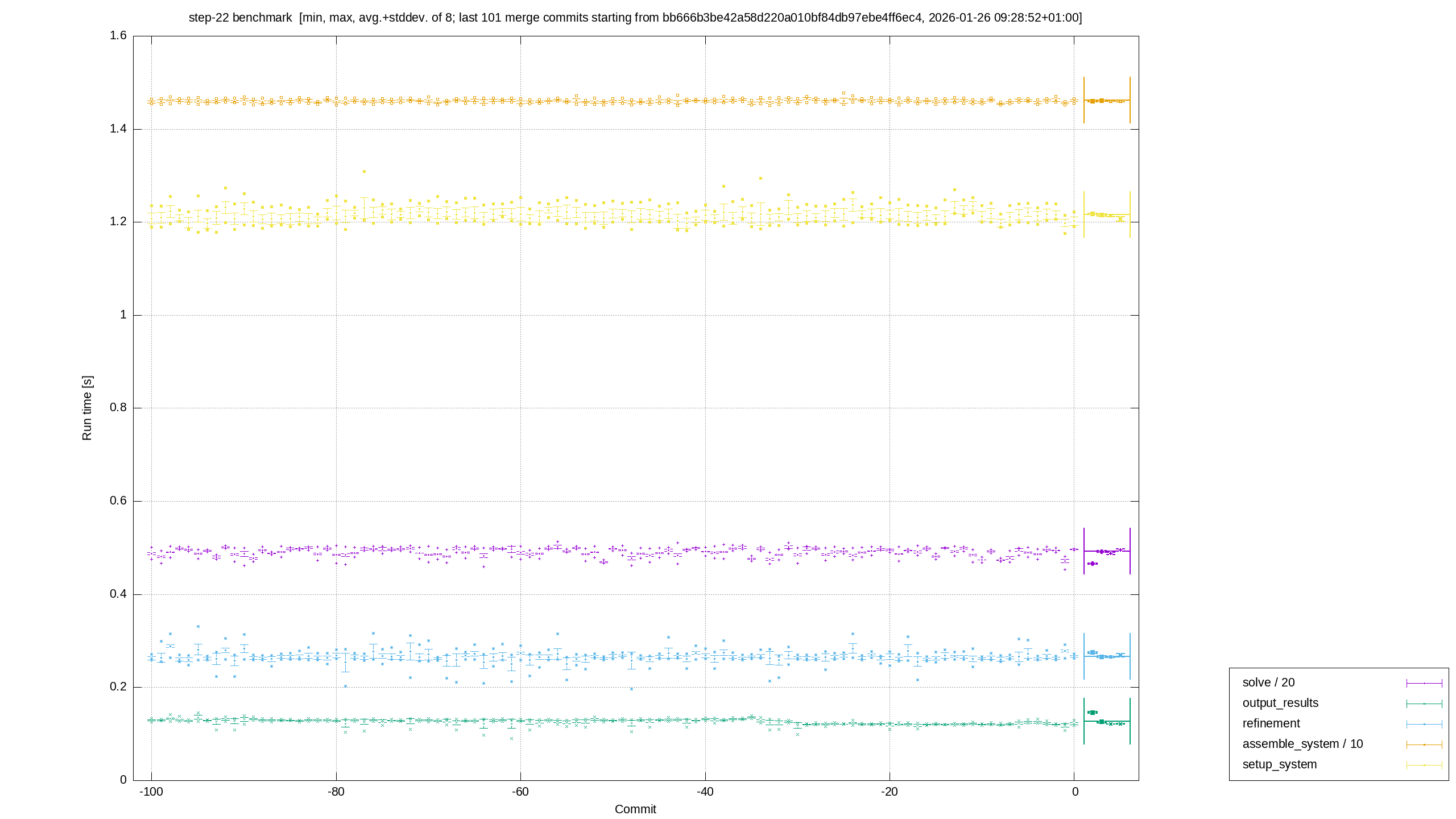Click the 1.6 y-axis tick label
The image size is (1456, 819).
point(118,36)
